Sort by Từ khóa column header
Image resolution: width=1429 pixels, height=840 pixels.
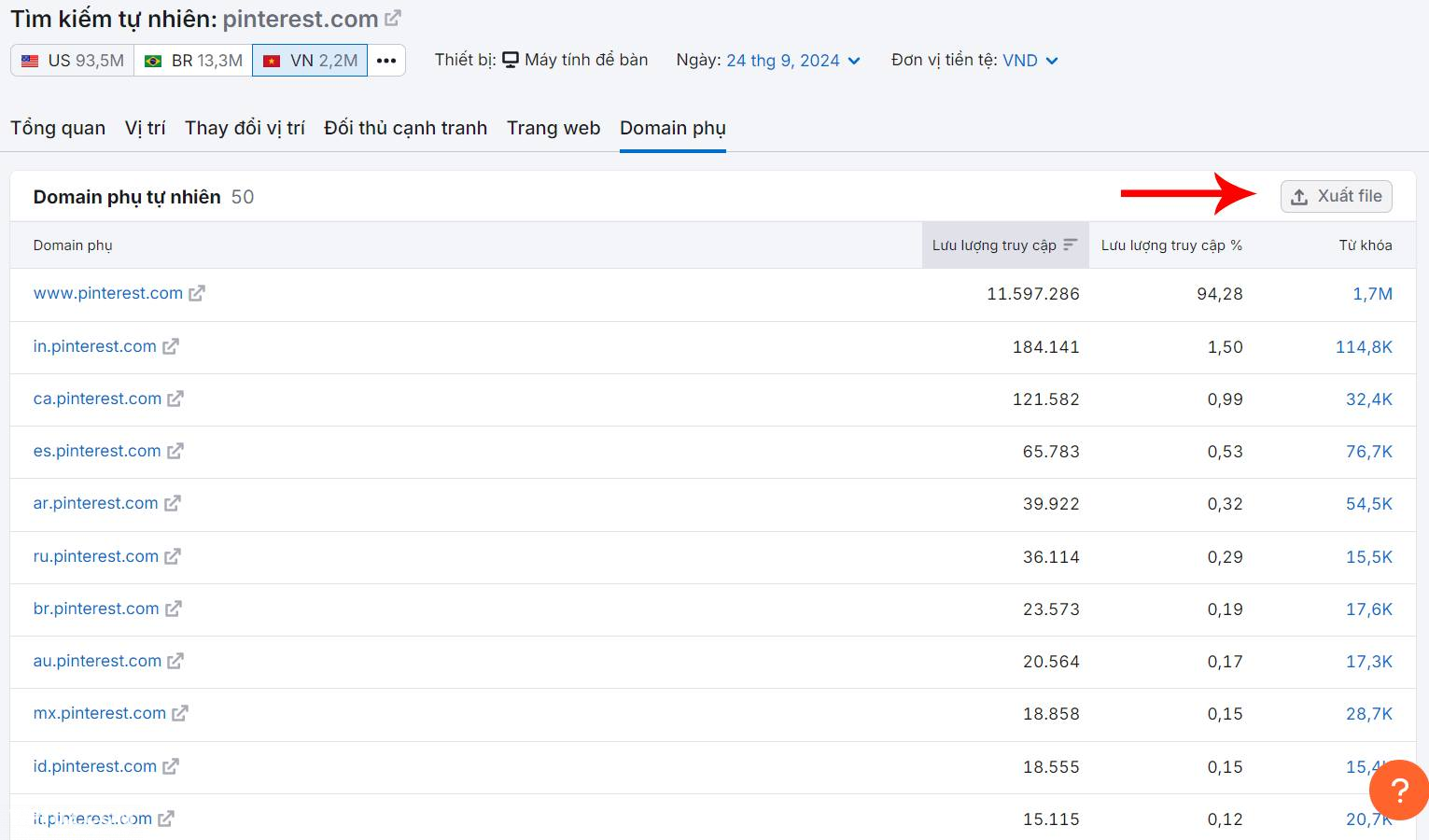tap(1366, 245)
